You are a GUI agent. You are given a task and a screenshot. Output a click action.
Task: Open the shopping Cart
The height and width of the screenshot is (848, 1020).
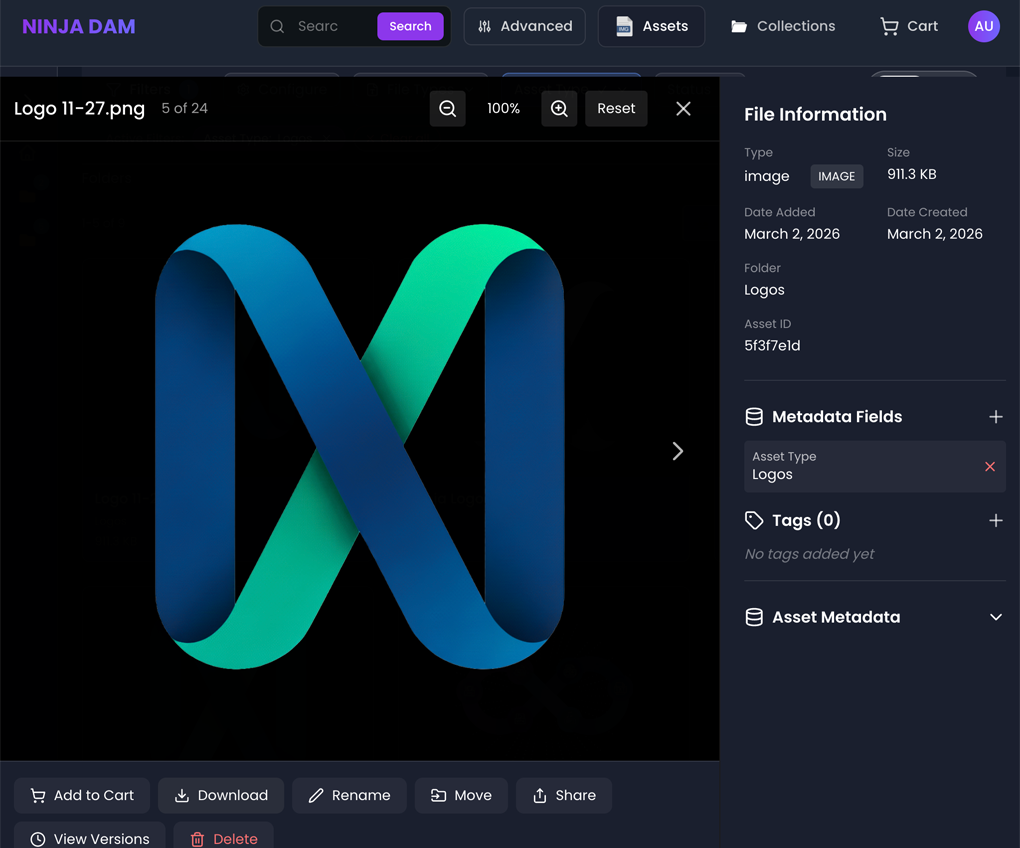pos(907,26)
